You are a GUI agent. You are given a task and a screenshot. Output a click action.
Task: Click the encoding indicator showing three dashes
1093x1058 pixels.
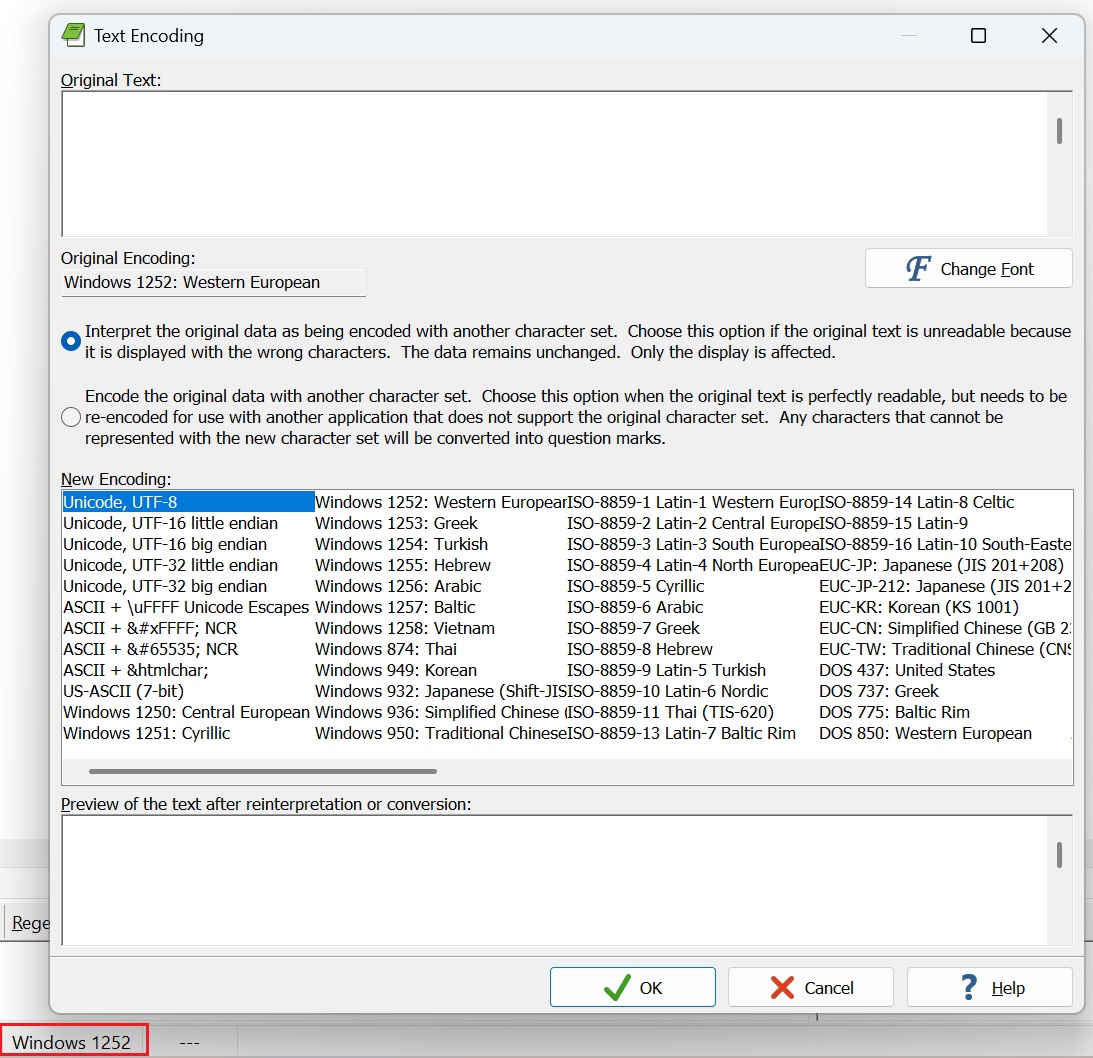[188, 1040]
